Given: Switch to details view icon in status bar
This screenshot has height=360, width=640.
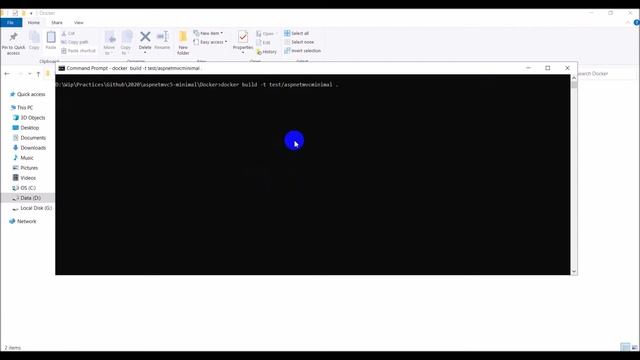Looking at the screenshot, I should pyautogui.click(x=625, y=347).
